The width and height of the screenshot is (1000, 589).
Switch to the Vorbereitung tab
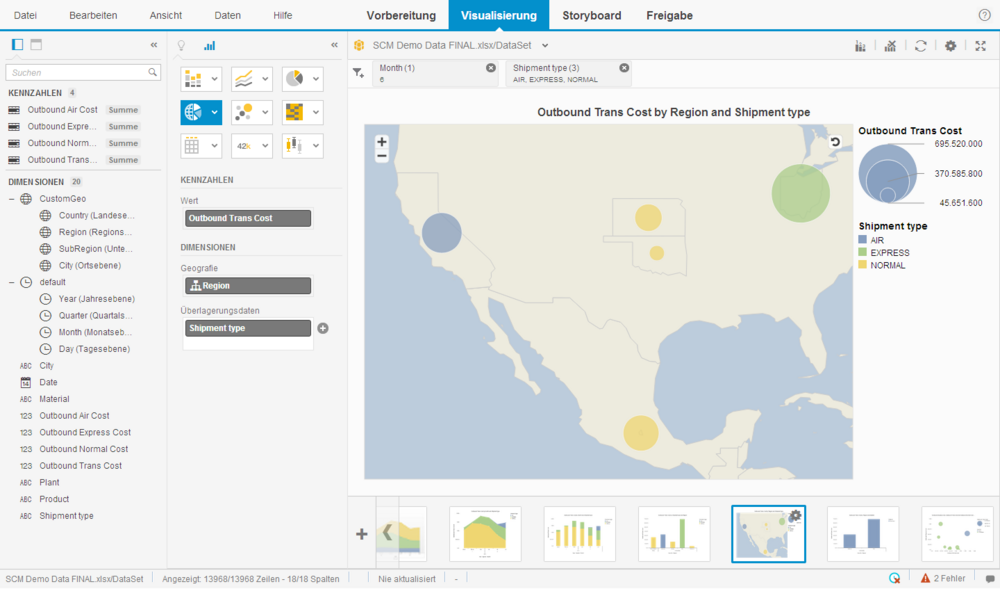click(x=401, y=15)
